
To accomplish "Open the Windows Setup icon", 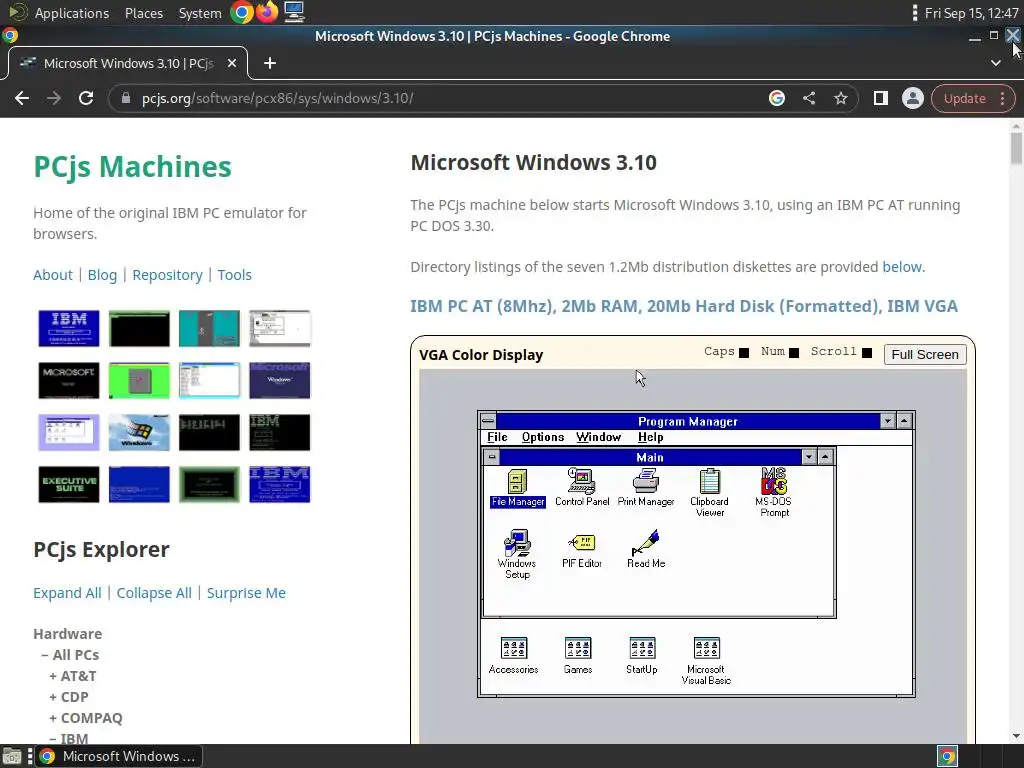I will tap(517, 554).
